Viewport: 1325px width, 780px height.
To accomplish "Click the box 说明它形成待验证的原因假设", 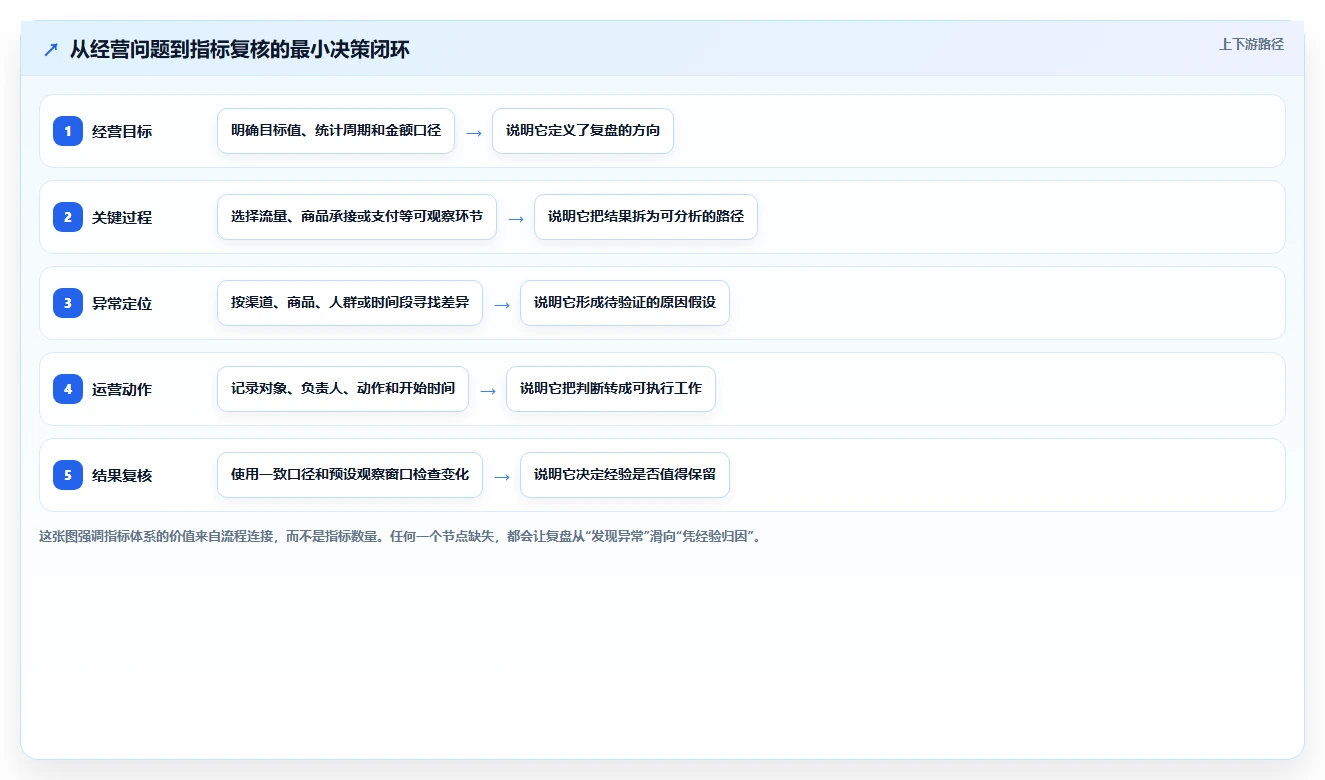I will (625, 303).
